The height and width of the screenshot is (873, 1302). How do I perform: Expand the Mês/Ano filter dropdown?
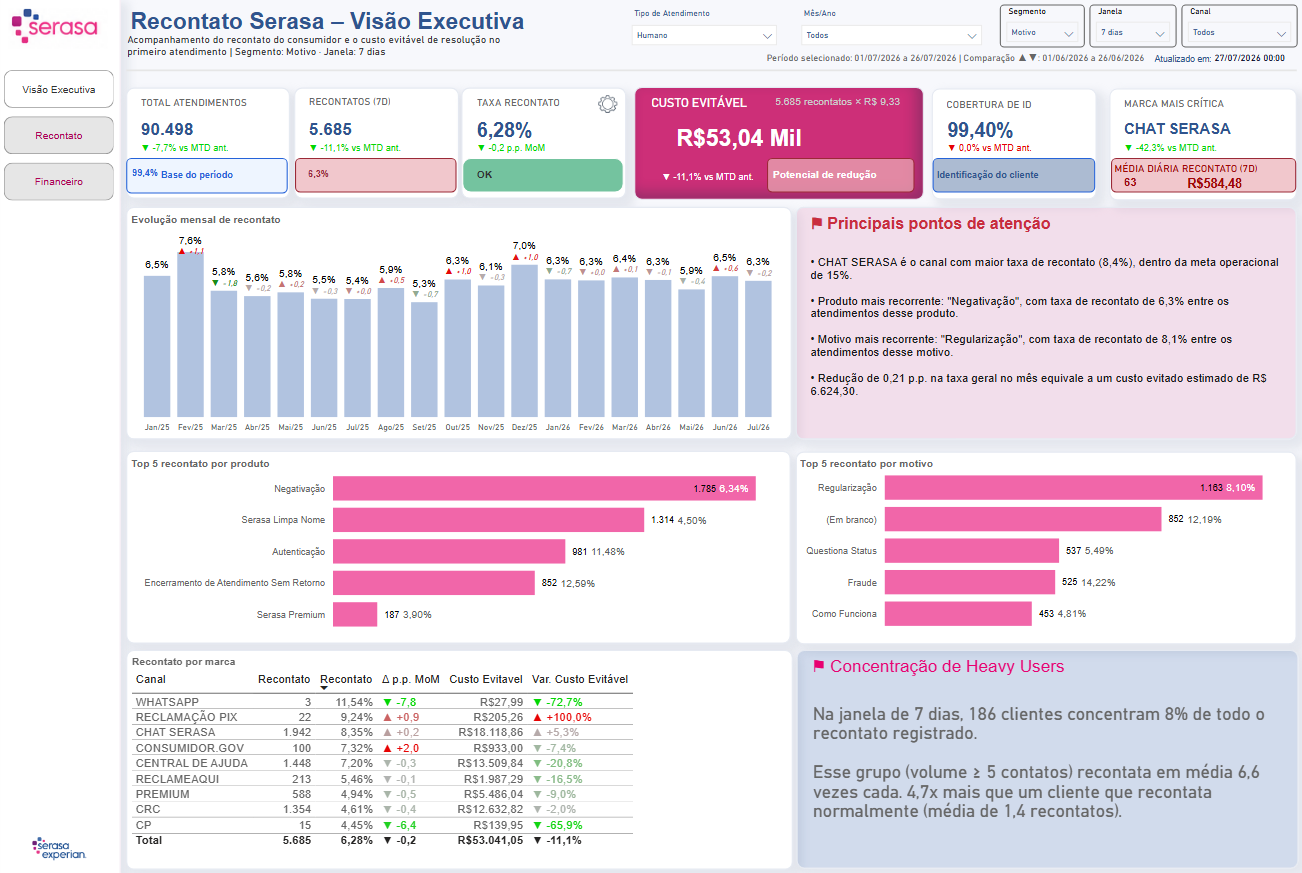click(892, 35)
